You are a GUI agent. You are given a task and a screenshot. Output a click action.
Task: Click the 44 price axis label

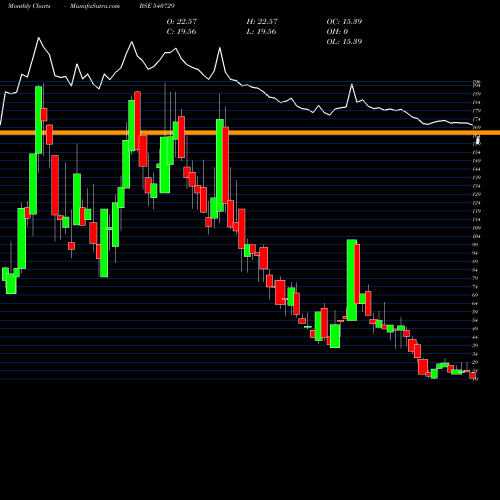tap(475, 337)
